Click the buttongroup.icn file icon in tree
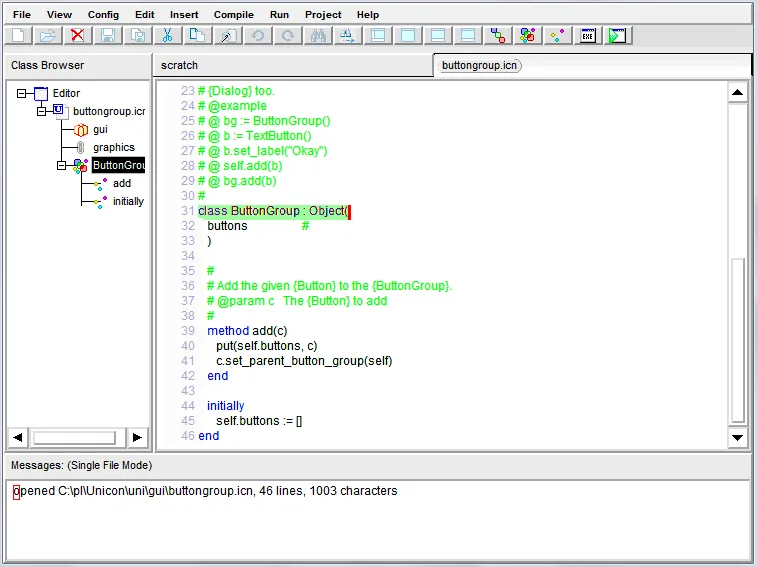 (59, 111)
